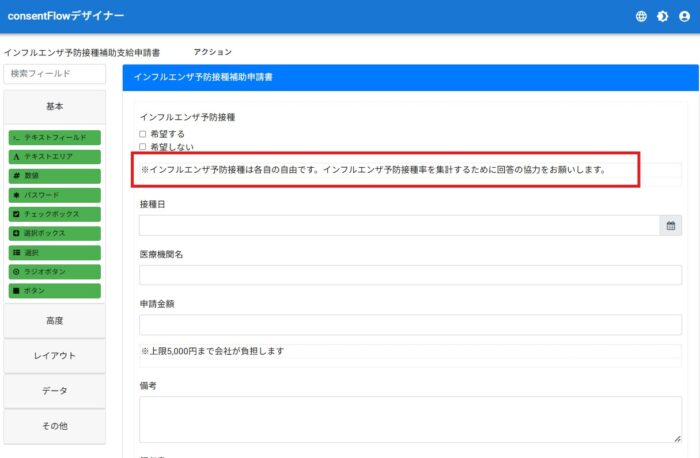Toggle the theme brightness icon
Screen dimensions: 700x458
click(x=662, y=17)
